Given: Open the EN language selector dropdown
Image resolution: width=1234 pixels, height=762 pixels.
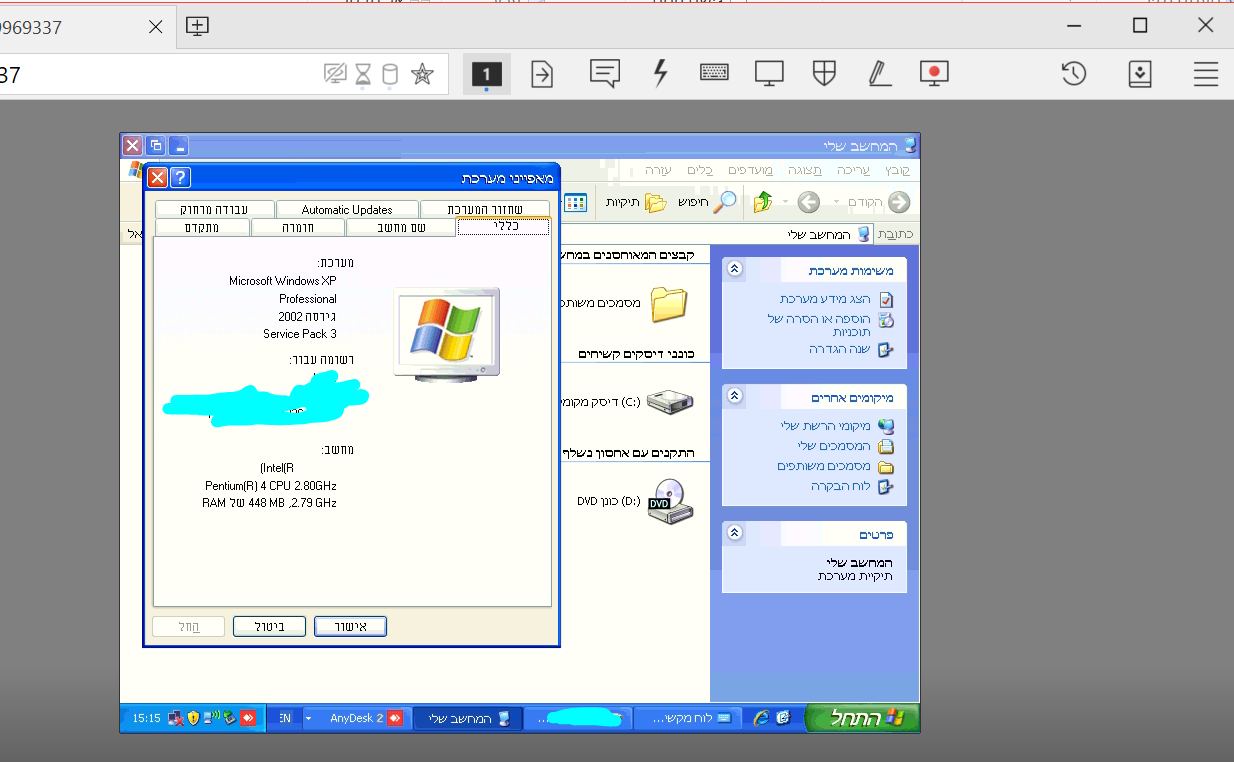Looking at the screenshot, I should pyautogui.click(x=284, y=717).
